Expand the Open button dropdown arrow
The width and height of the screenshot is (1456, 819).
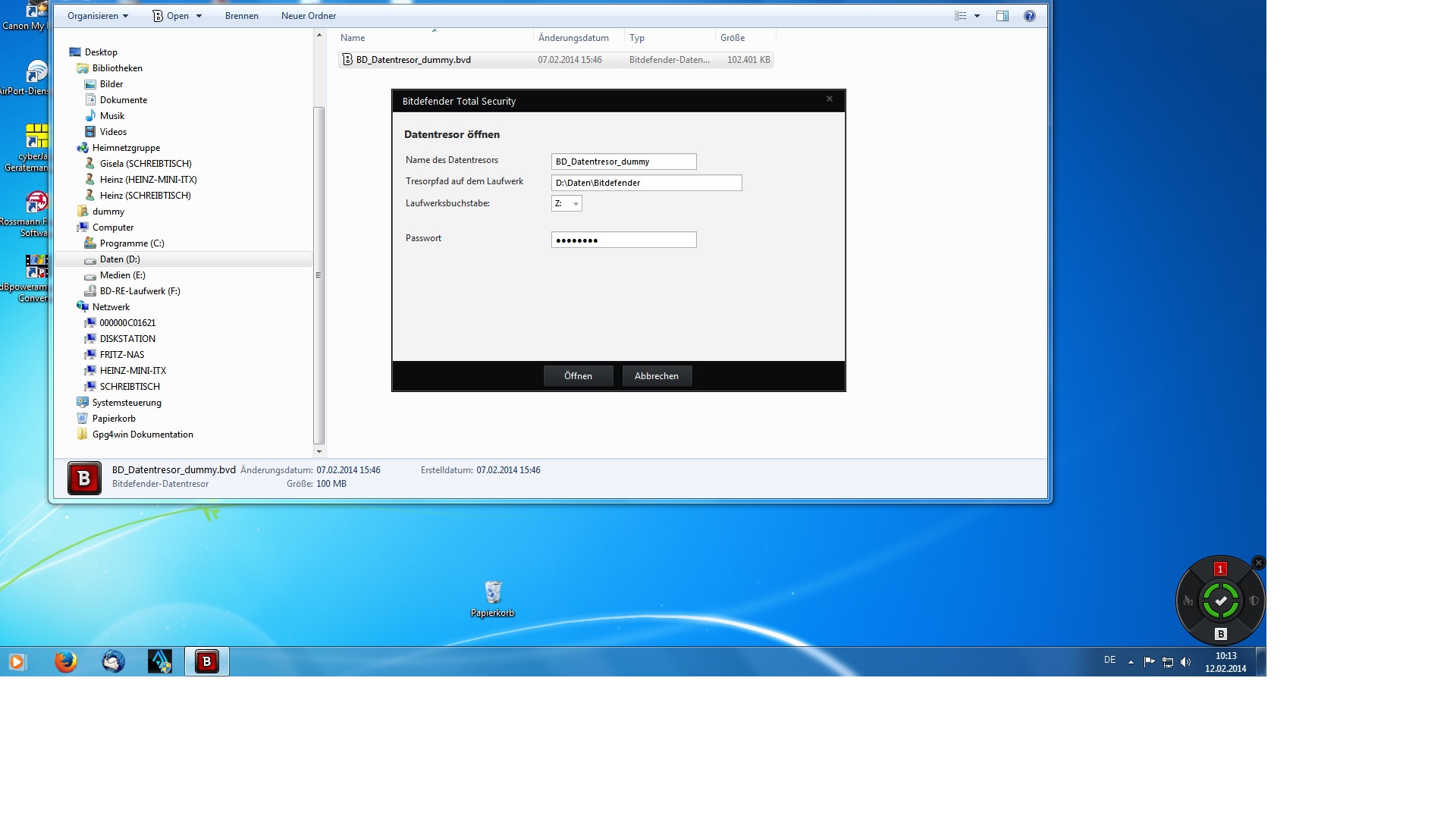[199, 16]
